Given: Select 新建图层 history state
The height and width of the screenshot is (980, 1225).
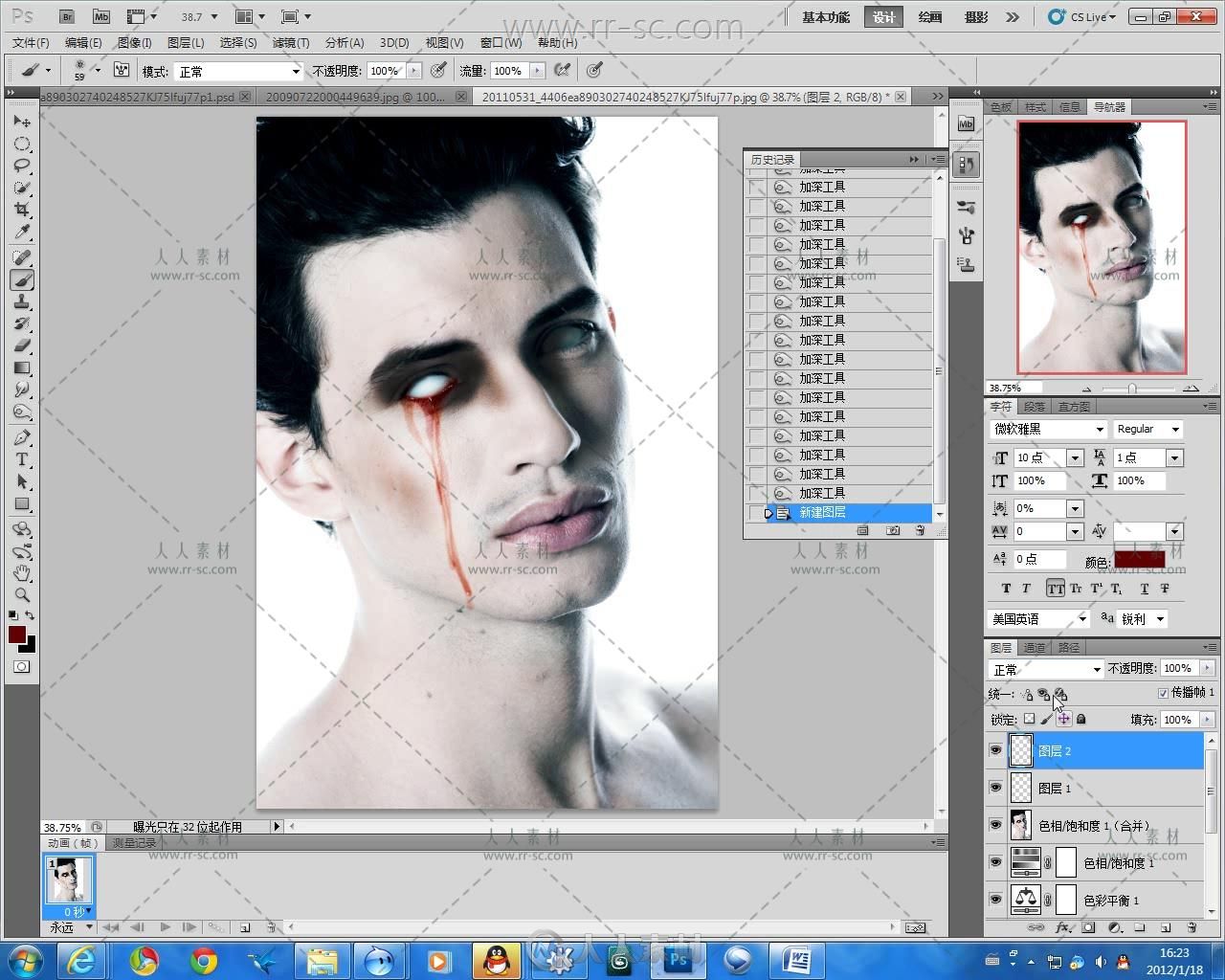Looking at the screenshot, I should click(x=849, y=513).
